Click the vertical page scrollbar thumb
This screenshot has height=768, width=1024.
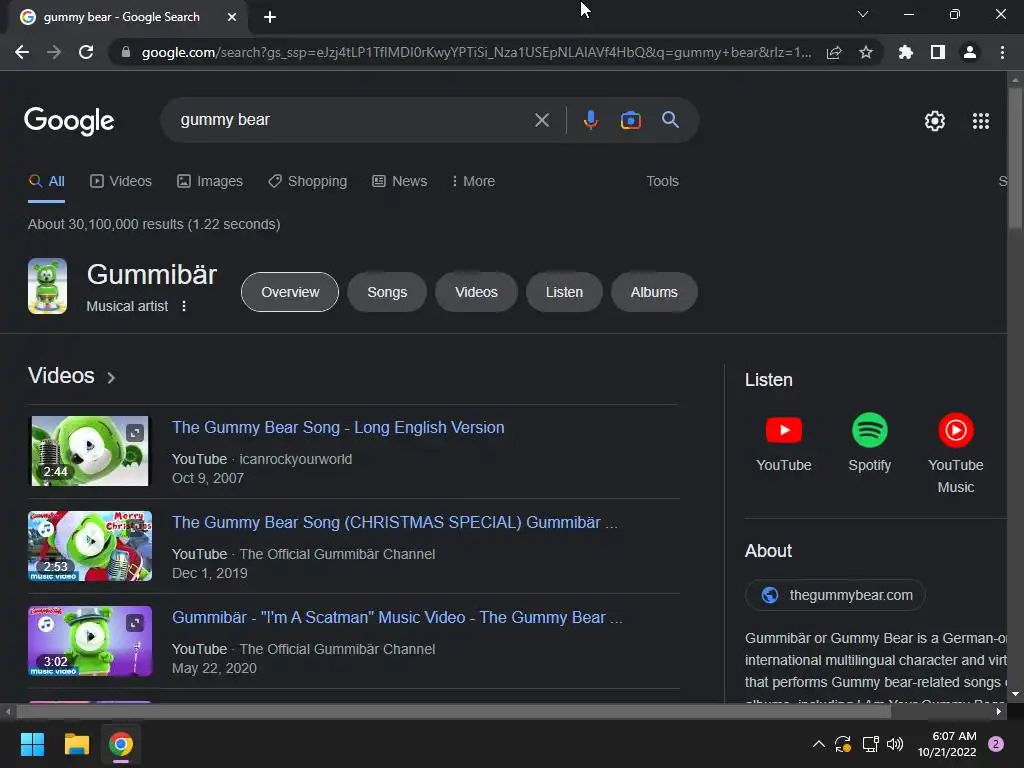pyautogui.click(x=1015, y=157)
